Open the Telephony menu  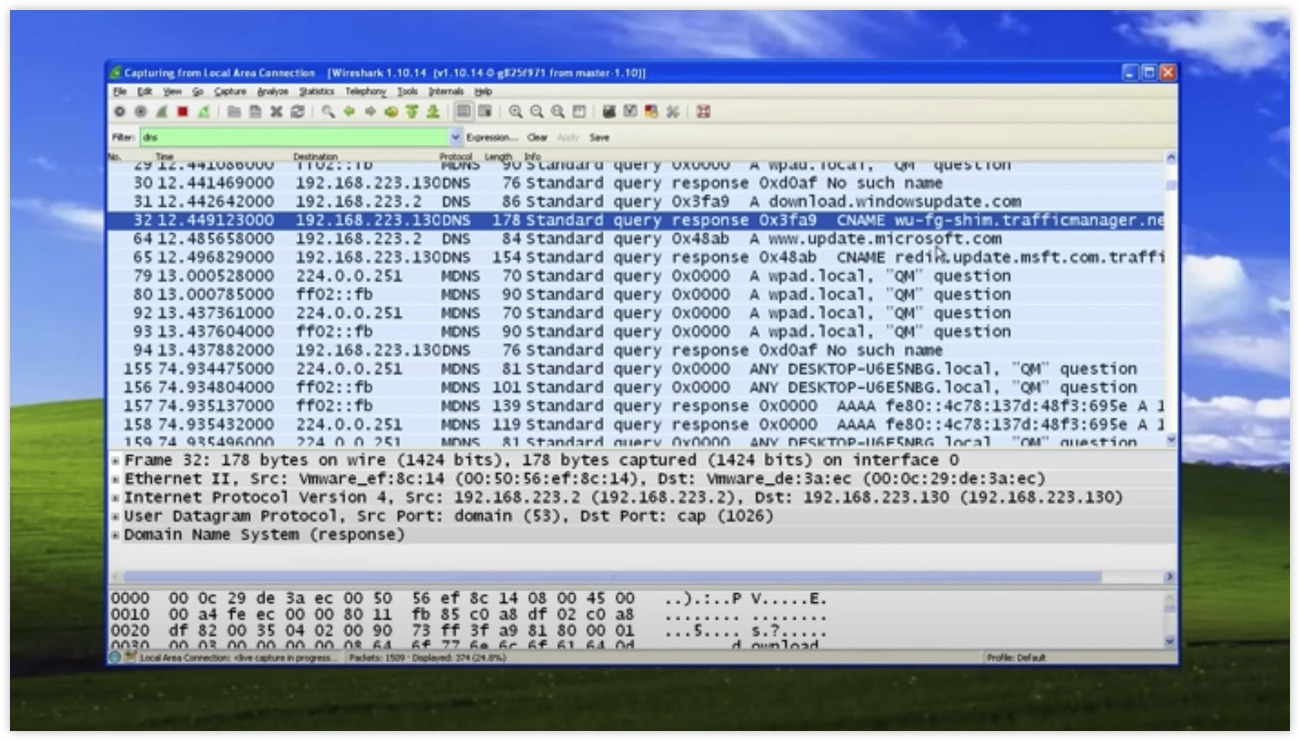365,91
